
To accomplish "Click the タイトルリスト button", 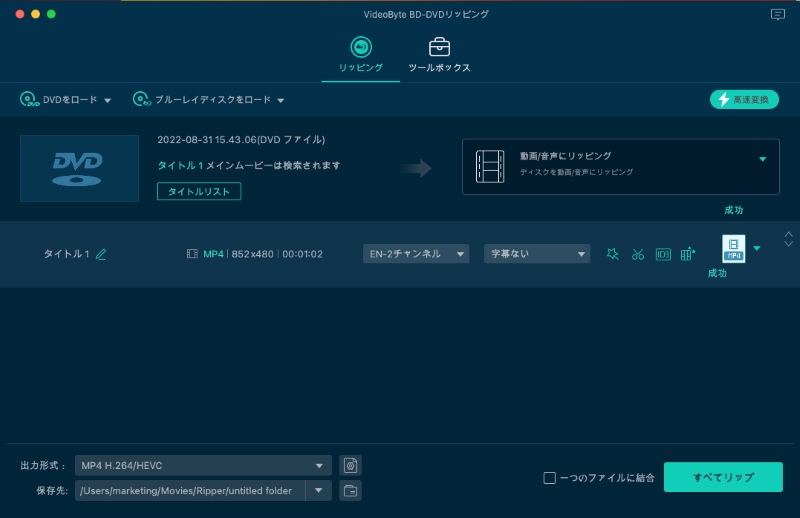I will coord(199,191).
